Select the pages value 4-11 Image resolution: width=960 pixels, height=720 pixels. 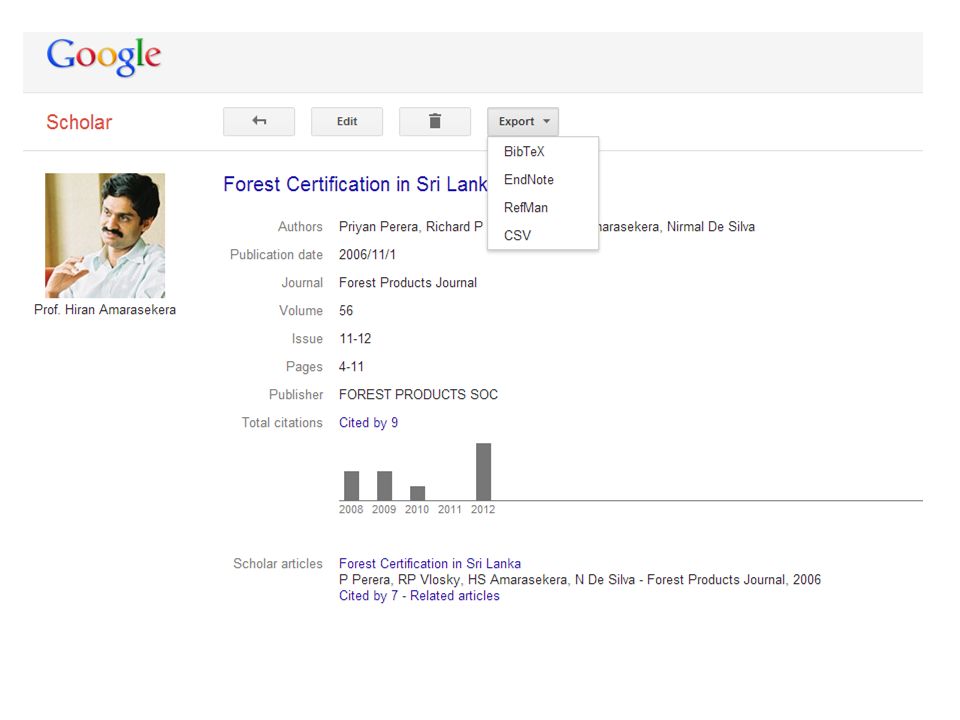pyautogui.click(x=351, y=367)
